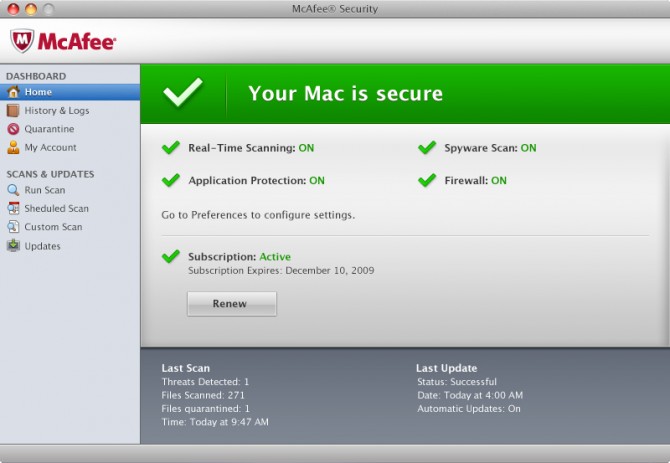Click the Application Protection green checkmark
This screenshot has height=463, width=670.
[x=171, y=180]
